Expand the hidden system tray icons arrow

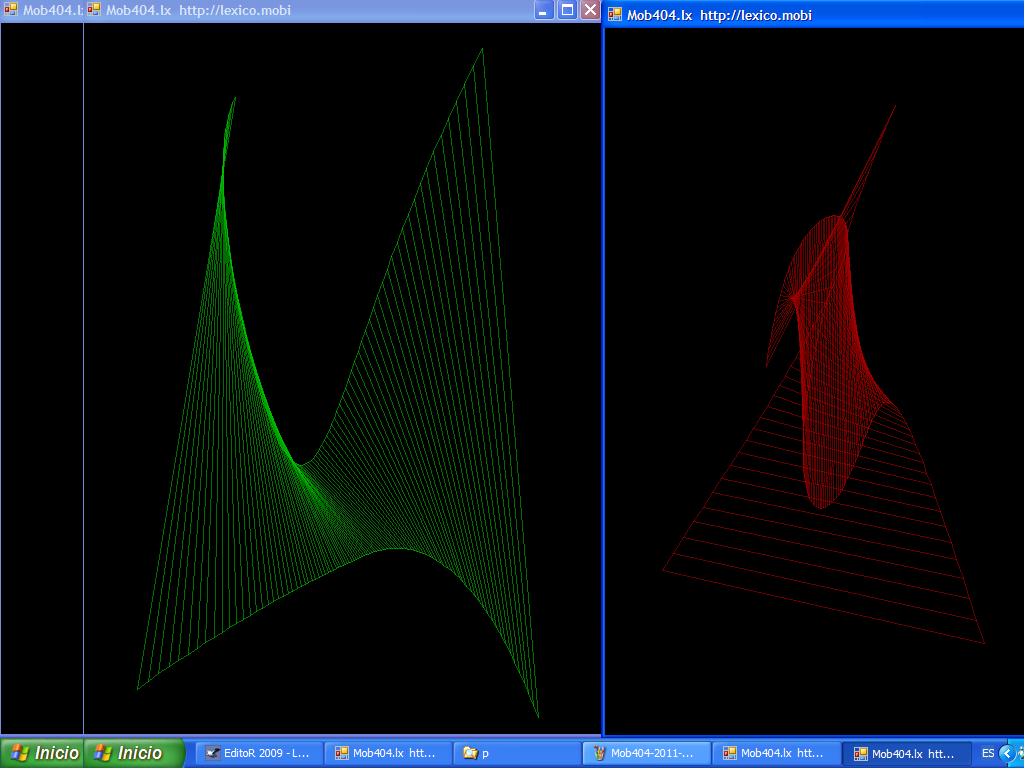[x=1007, y=753]
